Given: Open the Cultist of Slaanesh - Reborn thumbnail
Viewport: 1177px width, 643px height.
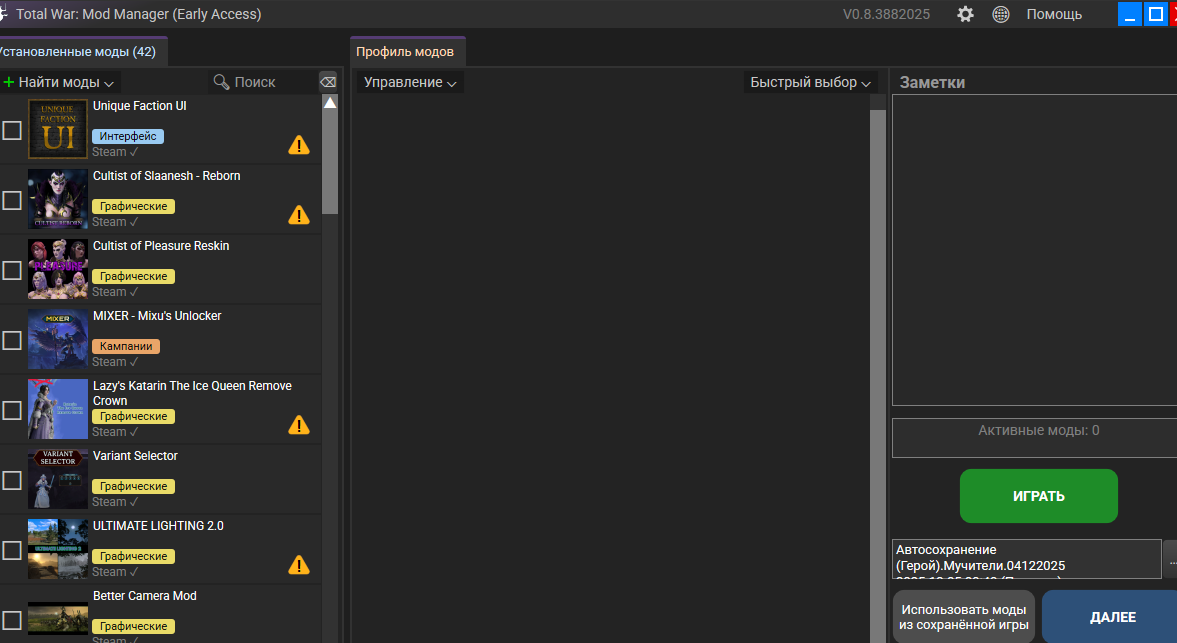Looking at the screenshot, I should tap(58, 199).
